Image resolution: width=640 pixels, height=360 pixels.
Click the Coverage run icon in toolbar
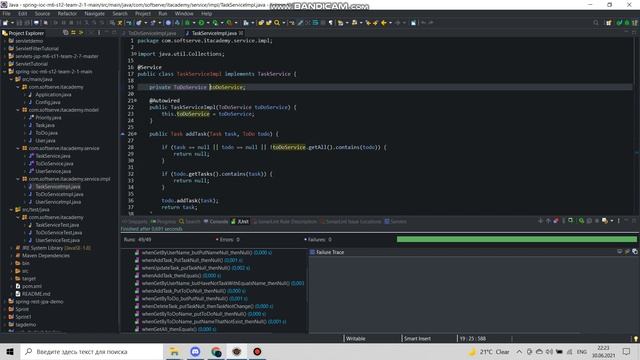215,23
